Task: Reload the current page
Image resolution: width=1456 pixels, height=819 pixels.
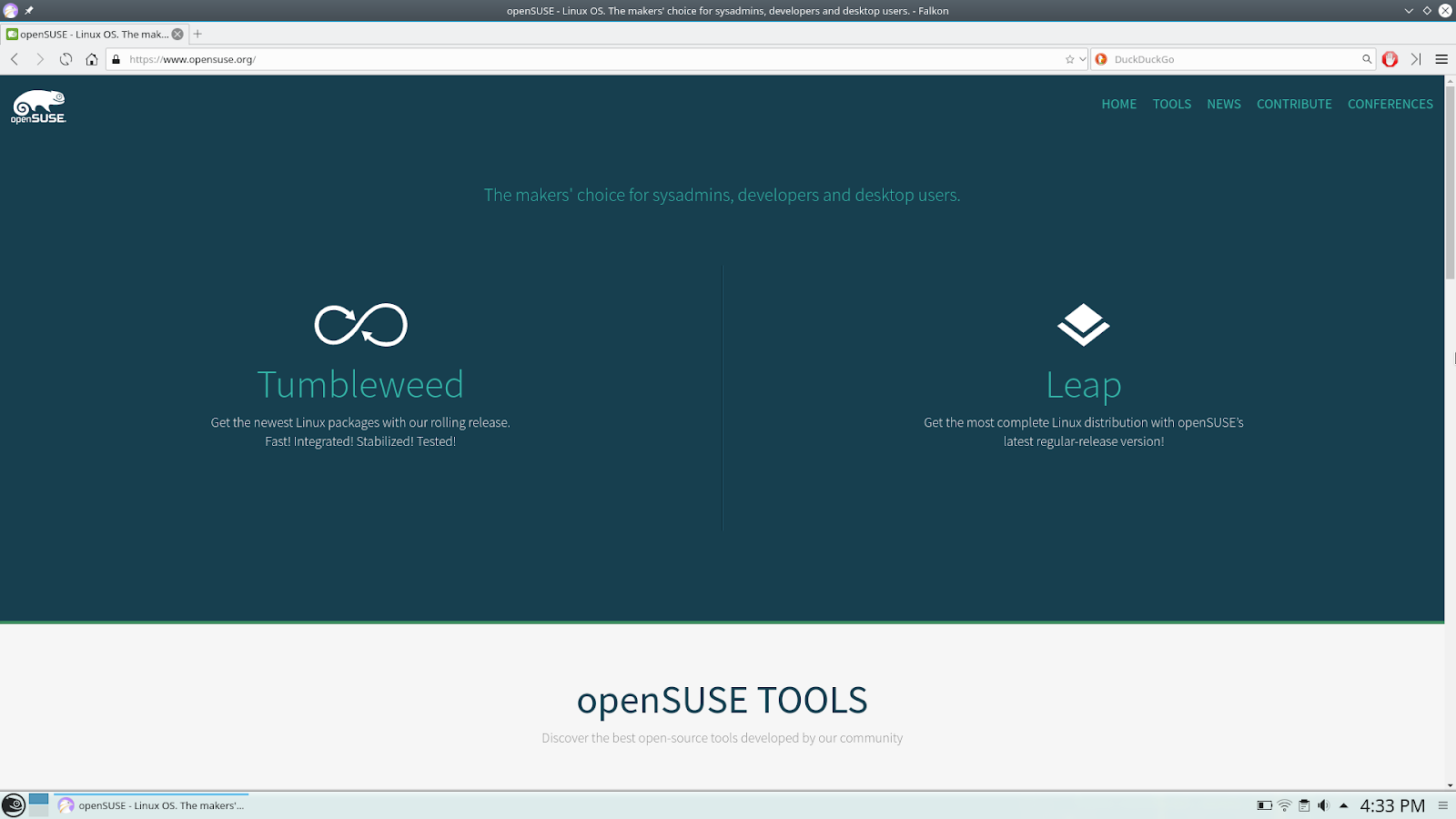Action: click(66, 59)
